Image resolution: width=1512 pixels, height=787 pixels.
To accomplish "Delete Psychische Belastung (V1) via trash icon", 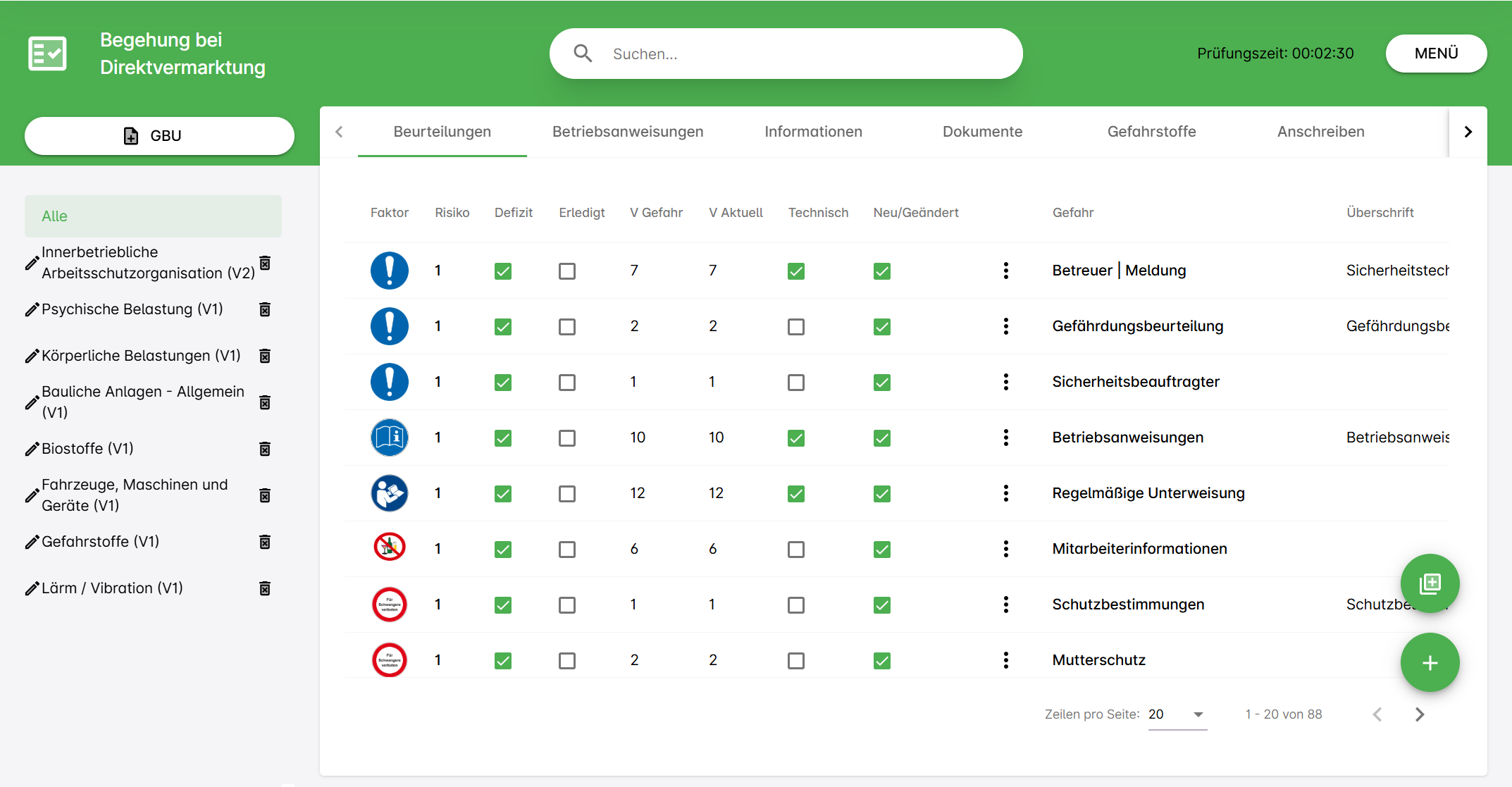I will (x=265, y=309).
